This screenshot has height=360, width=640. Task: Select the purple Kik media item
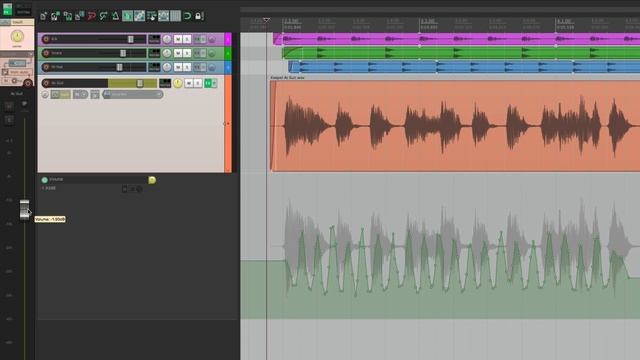point(456,39)
